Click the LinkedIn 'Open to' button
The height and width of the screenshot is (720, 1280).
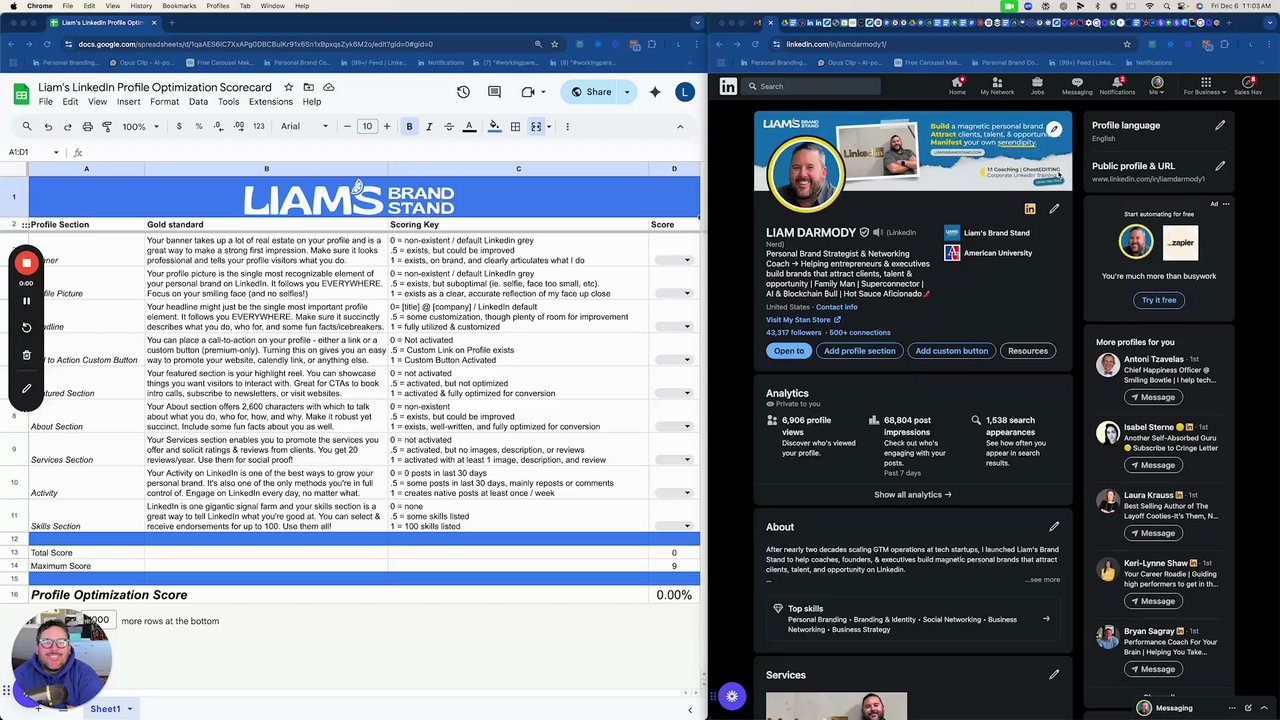pyautogui.click(x=788, y=351)
